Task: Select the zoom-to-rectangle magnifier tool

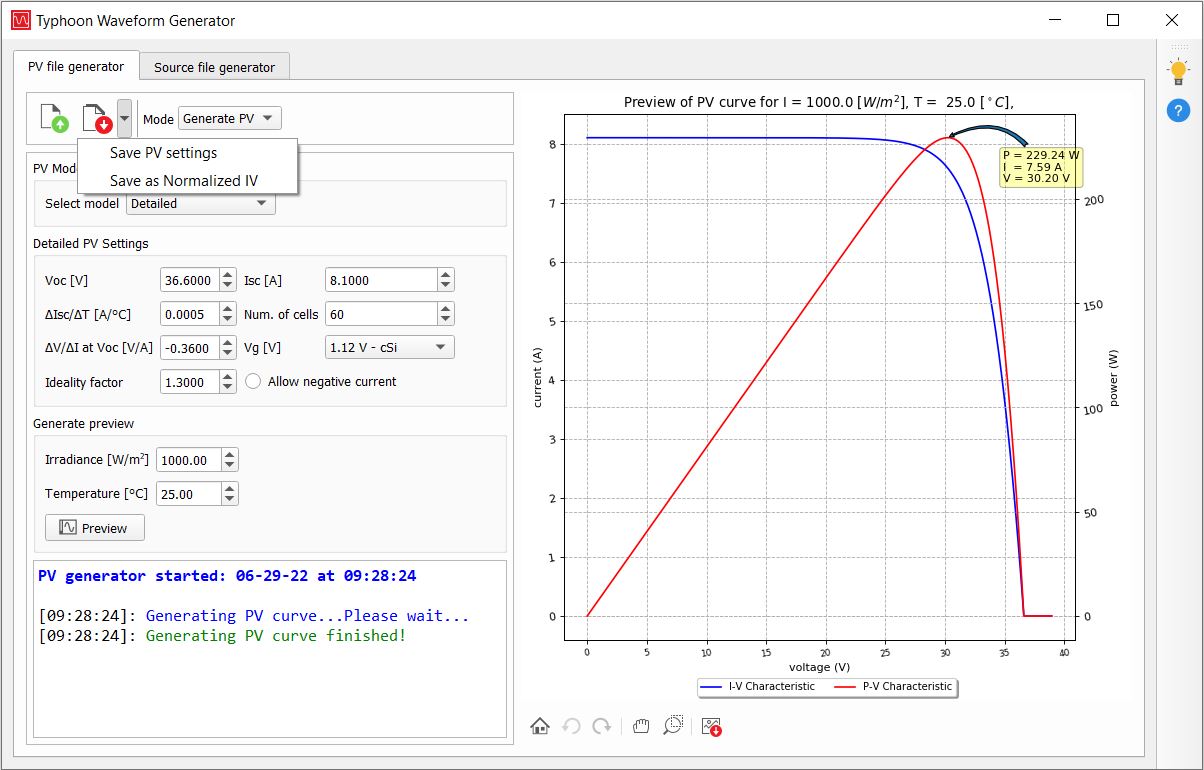Action: 673,726
